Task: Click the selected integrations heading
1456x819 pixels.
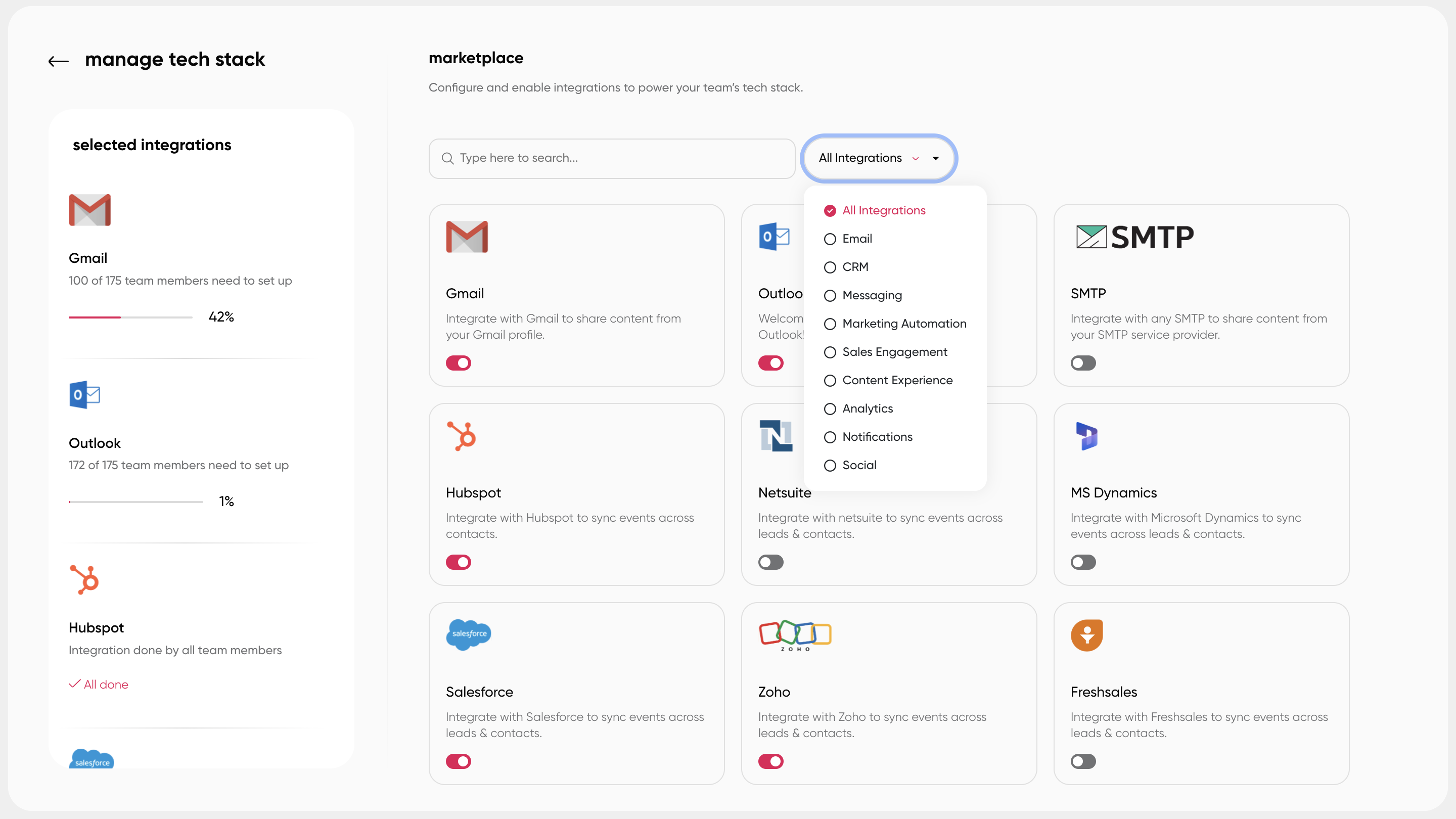Action: (152, 145)
